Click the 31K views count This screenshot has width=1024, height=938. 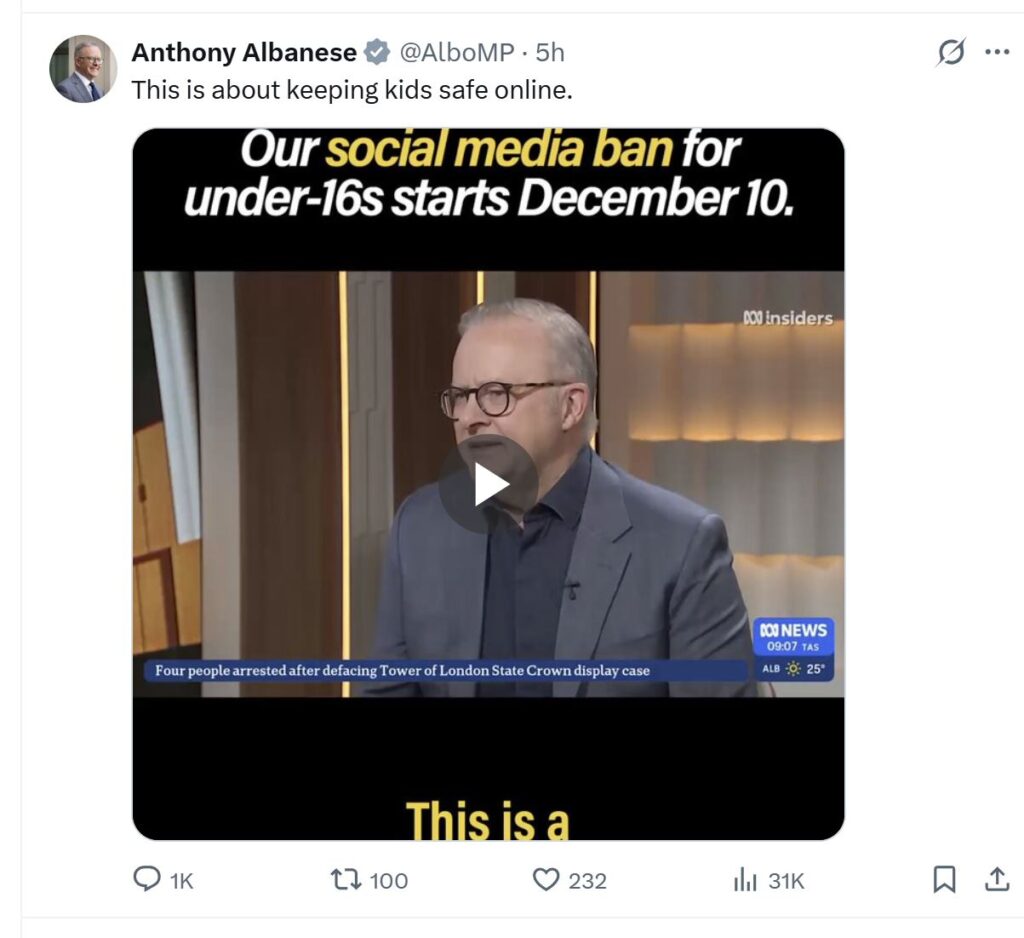[x=786, y=881]
